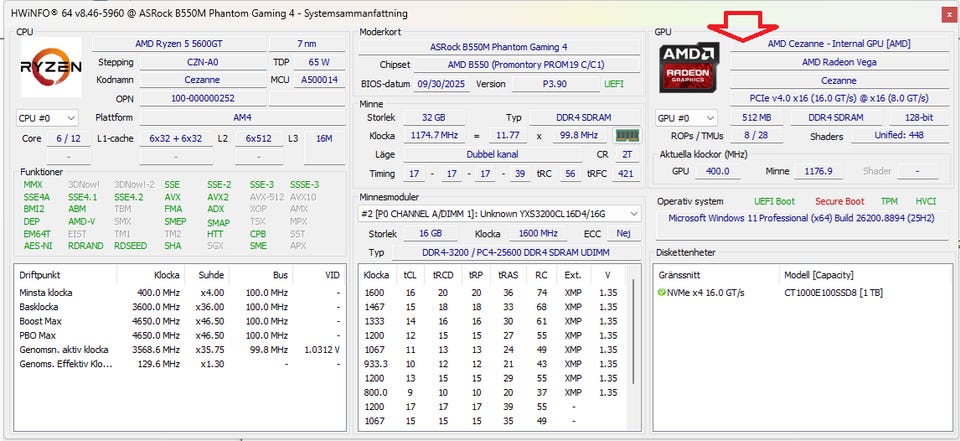Click the green memory module icon
This screenshot has width=960, height=441.
[x=628, y=135]
